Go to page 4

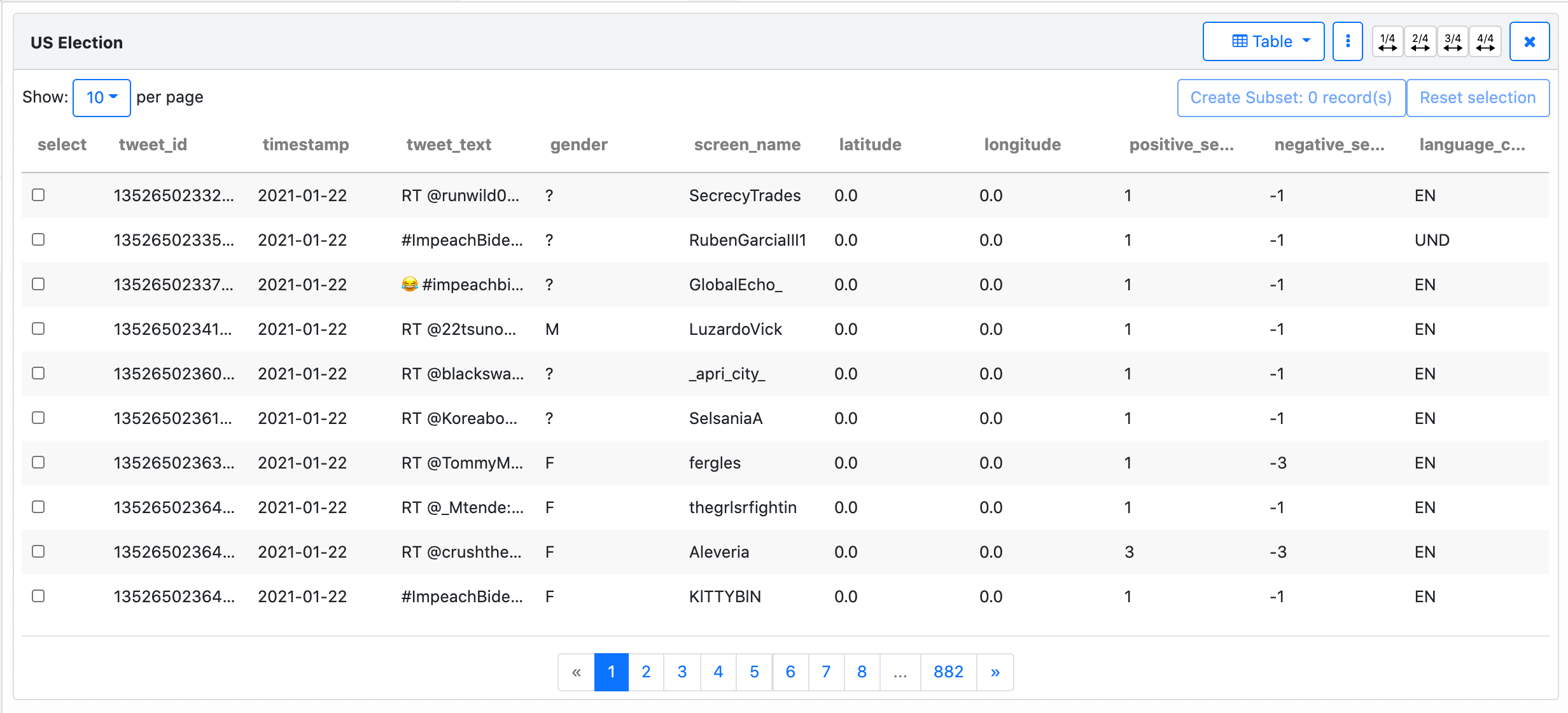718,672
